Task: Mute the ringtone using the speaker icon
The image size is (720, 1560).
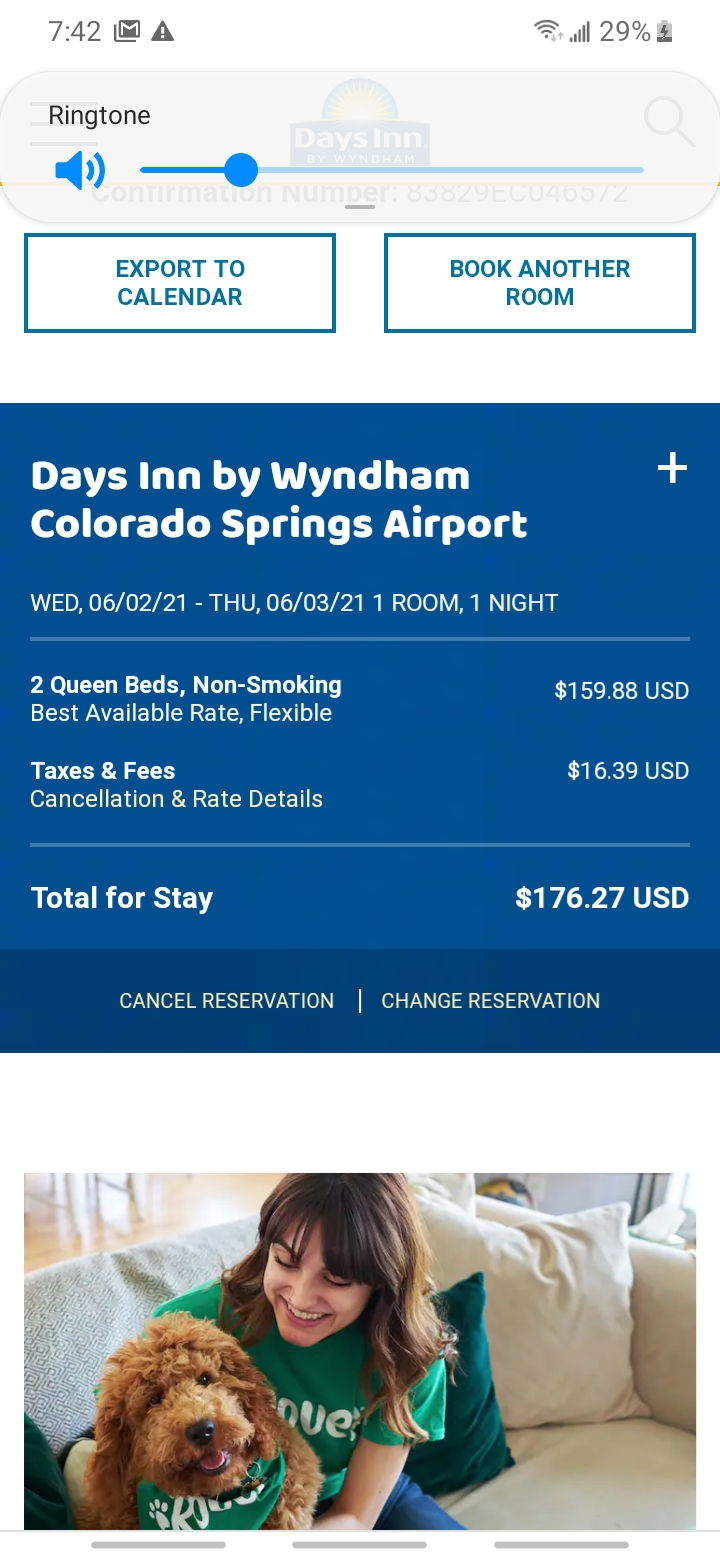Action: click(79, 171)
